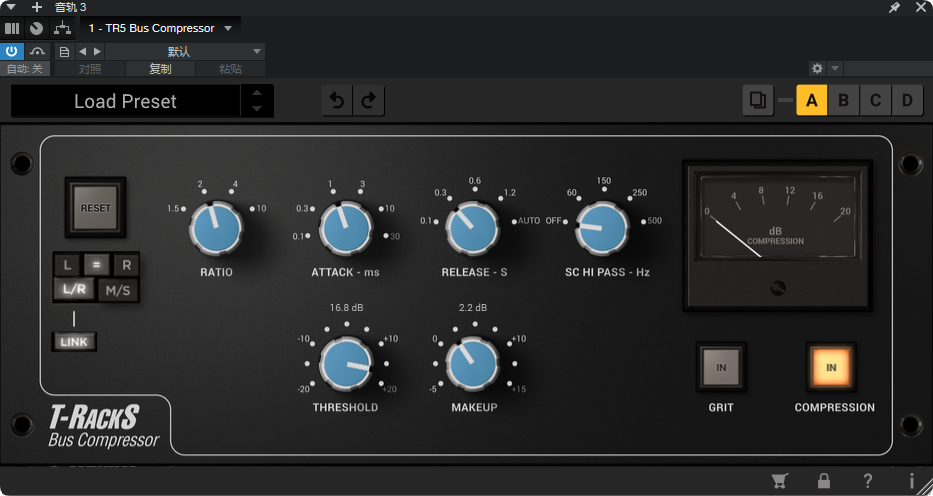Image resolution: width=933 pixels, height=496 pixels.
Task: Open the info icon
Action: [x=912, y=481]
